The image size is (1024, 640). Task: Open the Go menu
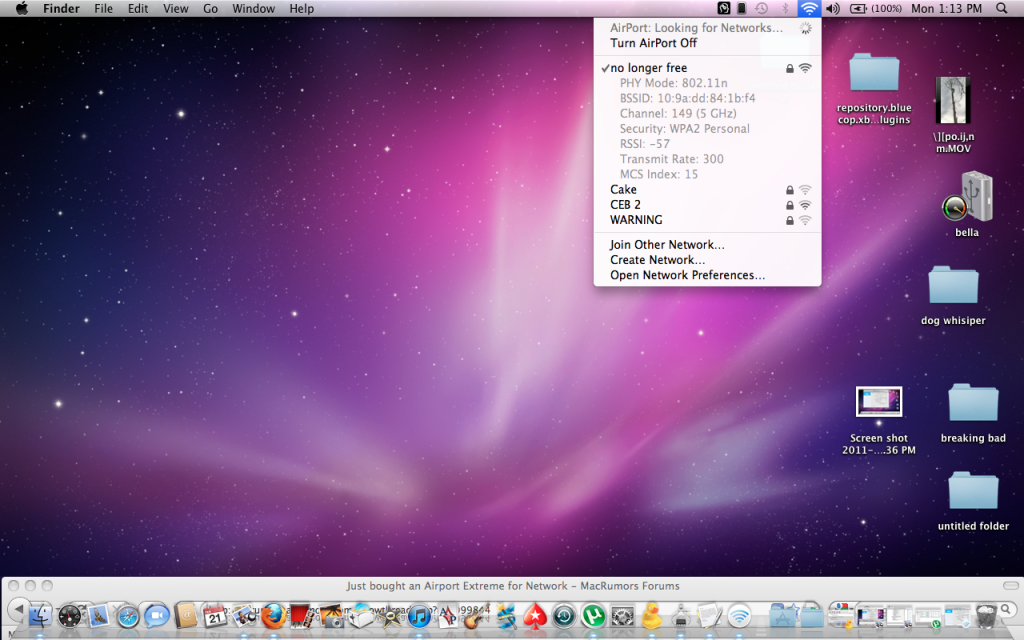coord(210,8)
